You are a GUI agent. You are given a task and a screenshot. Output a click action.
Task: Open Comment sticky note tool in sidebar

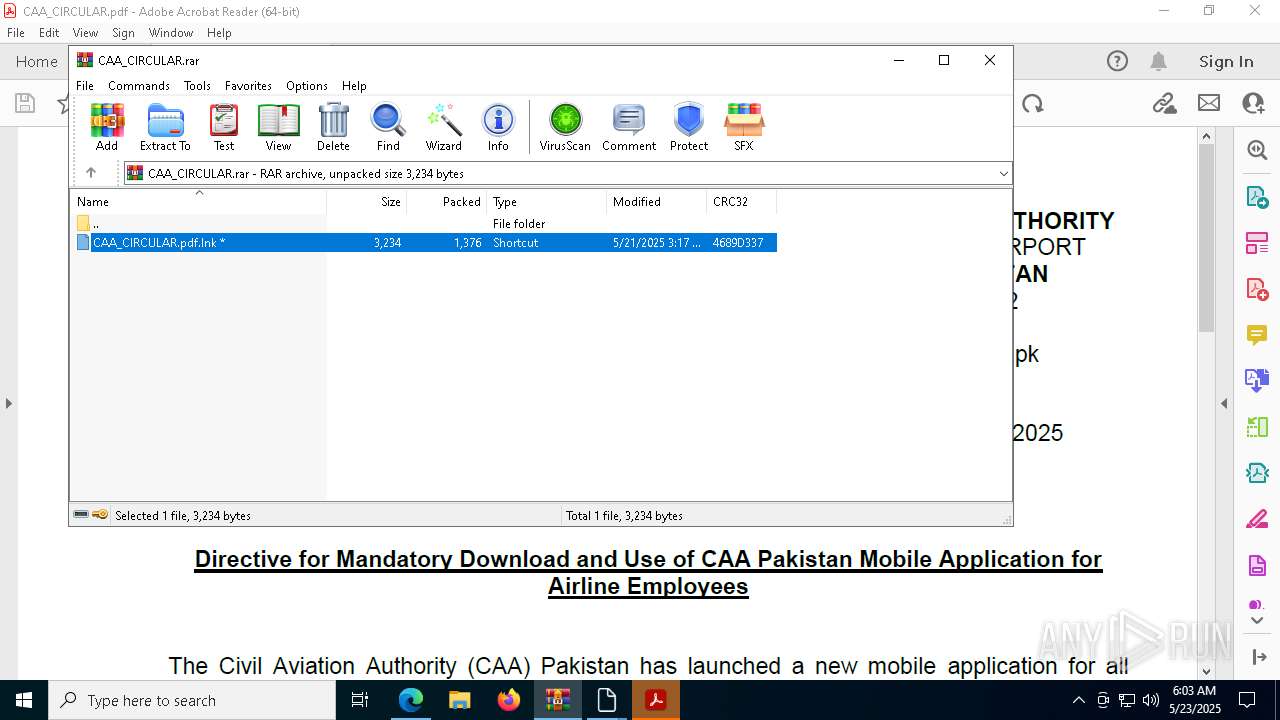point(1257,335)
